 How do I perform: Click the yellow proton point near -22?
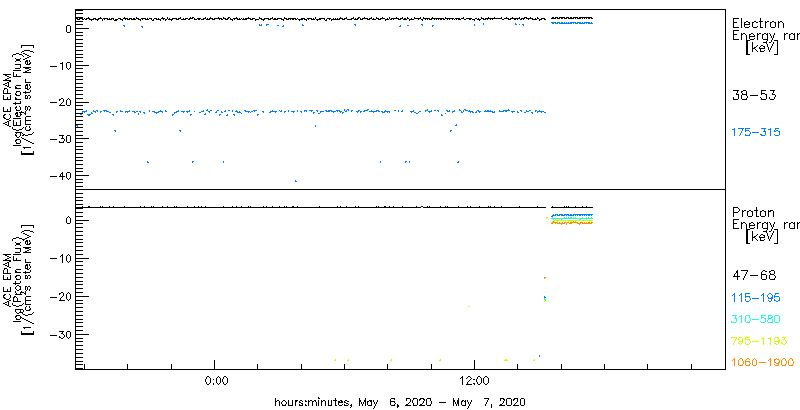(x=469, y=306)
